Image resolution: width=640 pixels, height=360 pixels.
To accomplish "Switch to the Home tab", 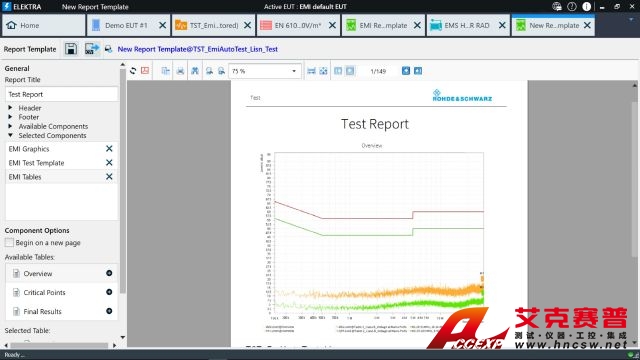I will pyautogui.click(x=44, y=25).
